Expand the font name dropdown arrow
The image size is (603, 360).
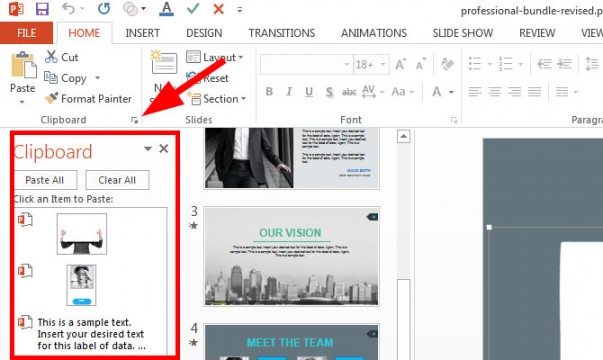tap(346, 64)
